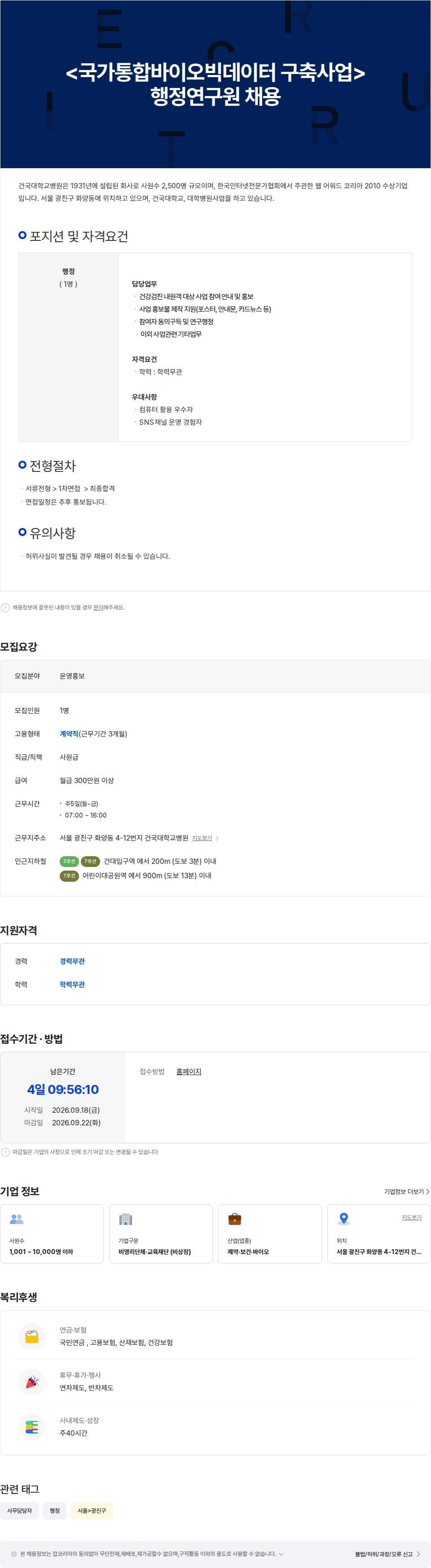Click the 주40시간 benefit text

pos(73,1433)
